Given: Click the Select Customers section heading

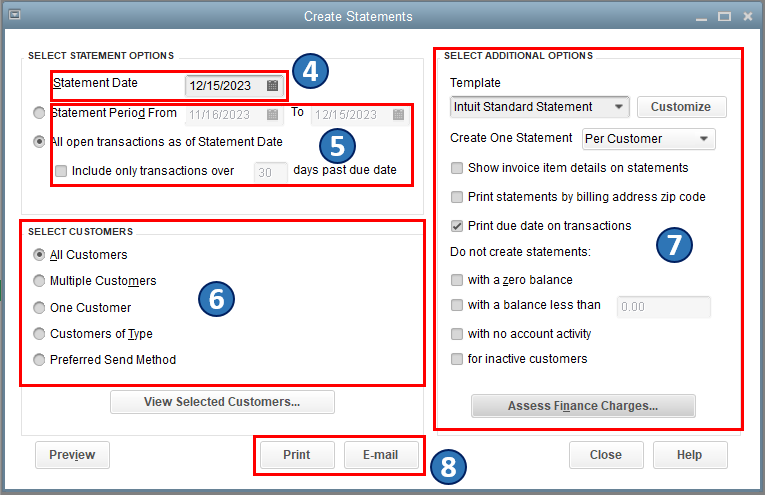Looking at the screenshot, I should coord(81,232).
